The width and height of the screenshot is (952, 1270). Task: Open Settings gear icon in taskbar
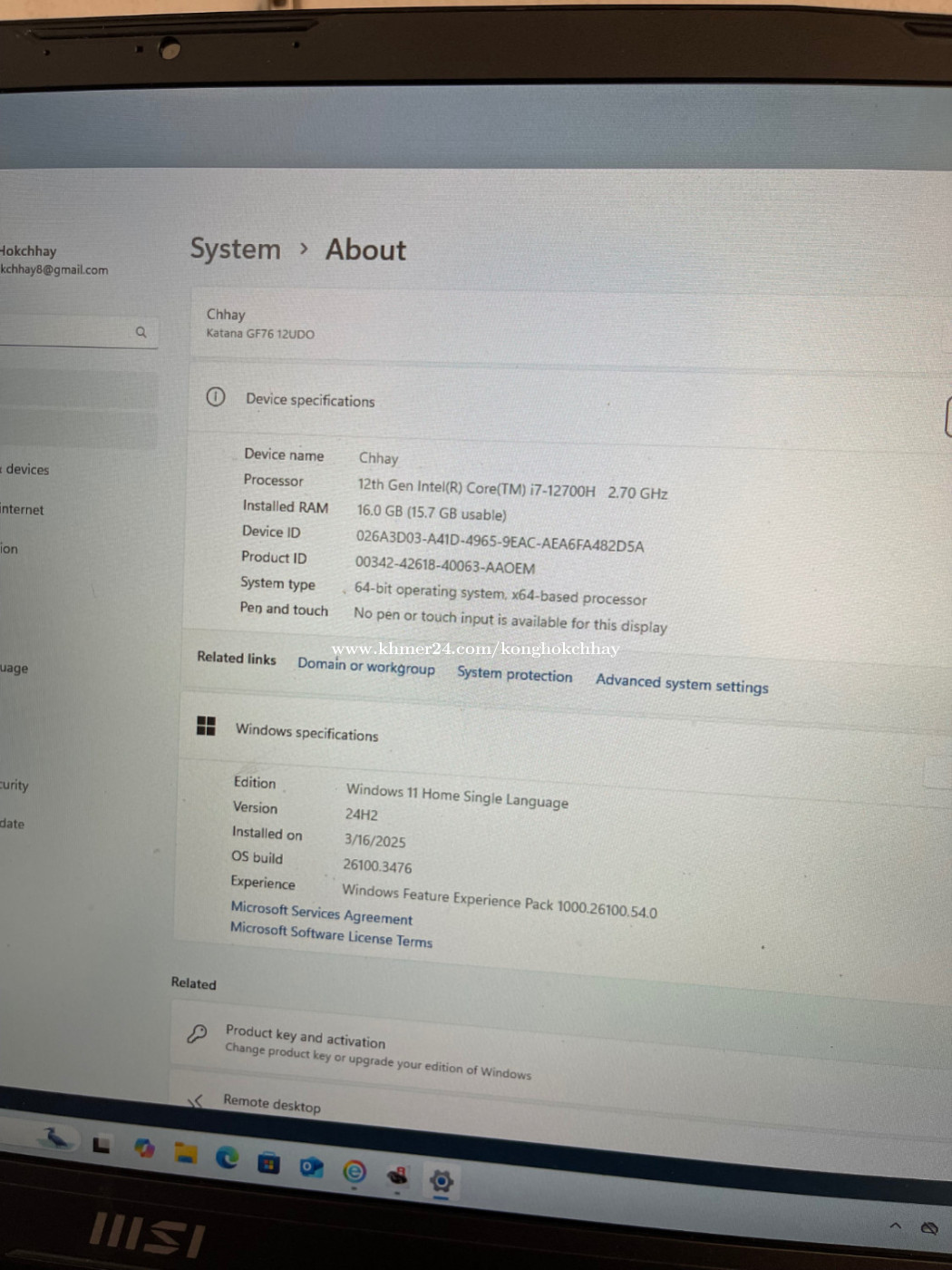[441, 1181]
